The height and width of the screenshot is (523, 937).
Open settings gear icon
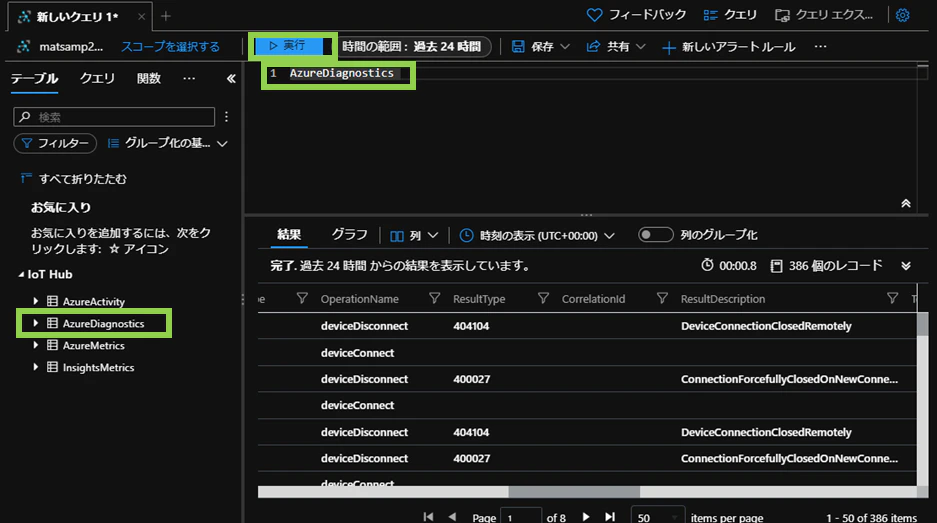tap(902, 15)
